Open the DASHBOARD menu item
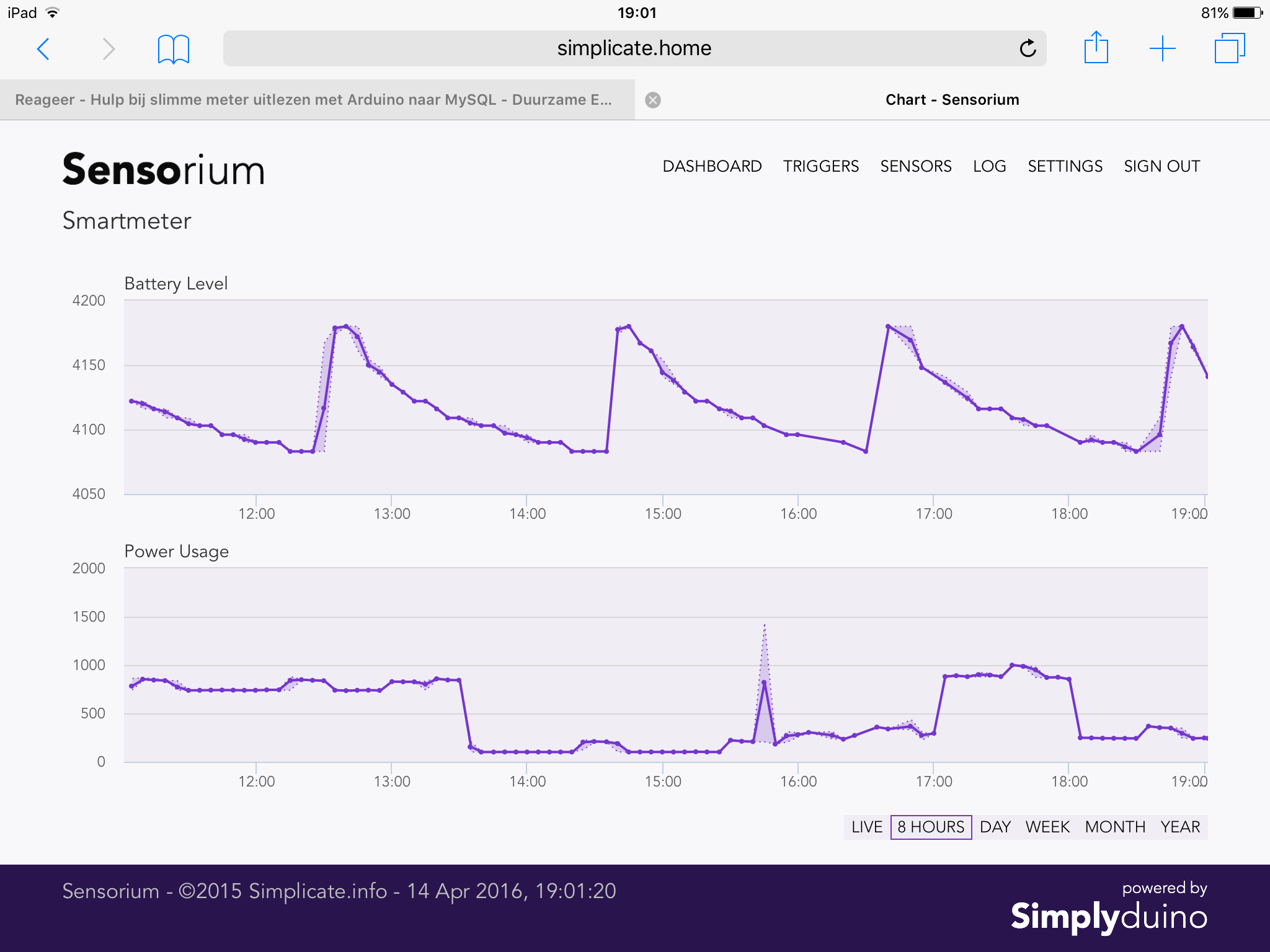This screenshot has height=952, width=1270. (x=712, y=166)
